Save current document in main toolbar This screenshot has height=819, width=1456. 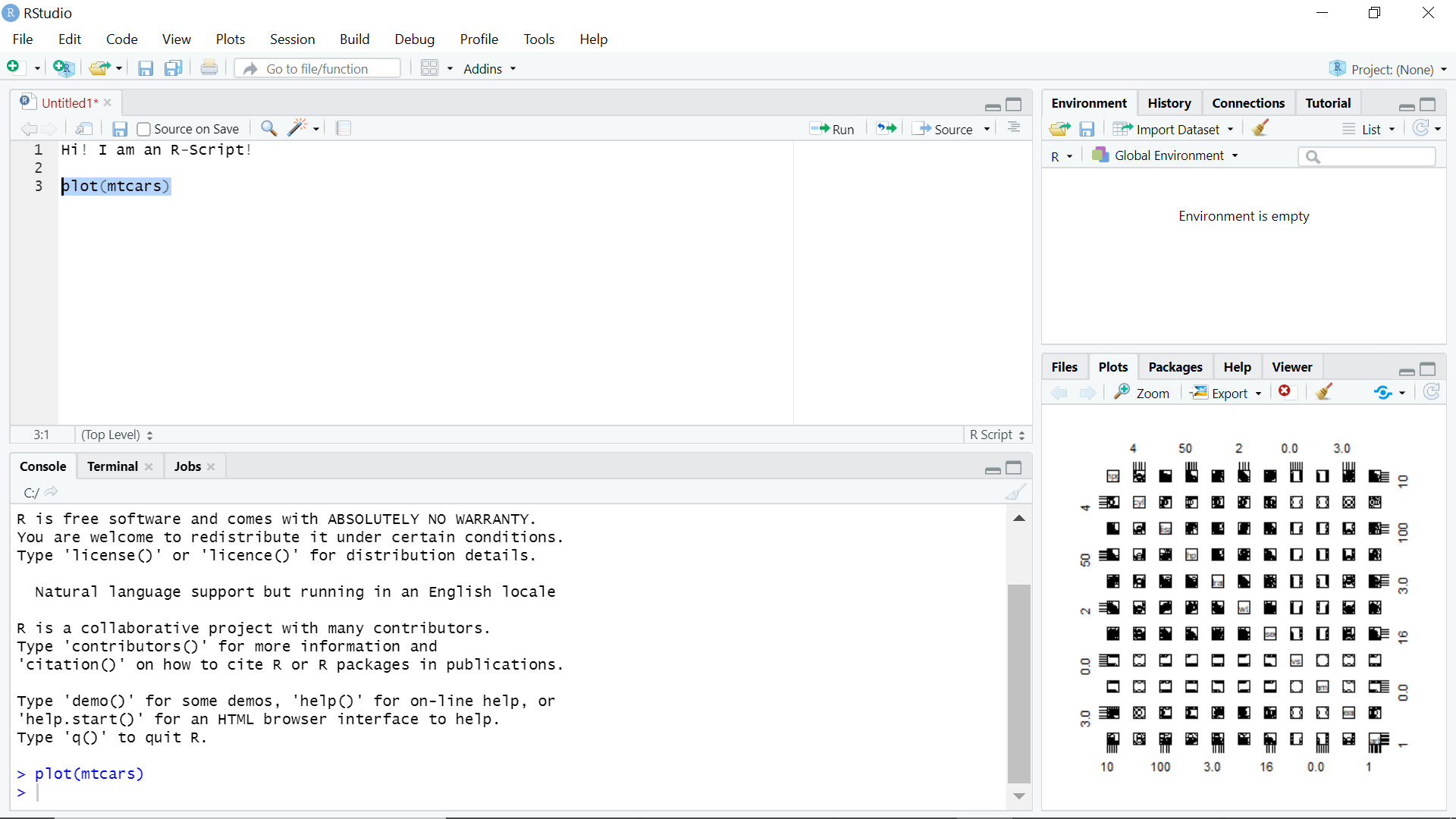146,68
